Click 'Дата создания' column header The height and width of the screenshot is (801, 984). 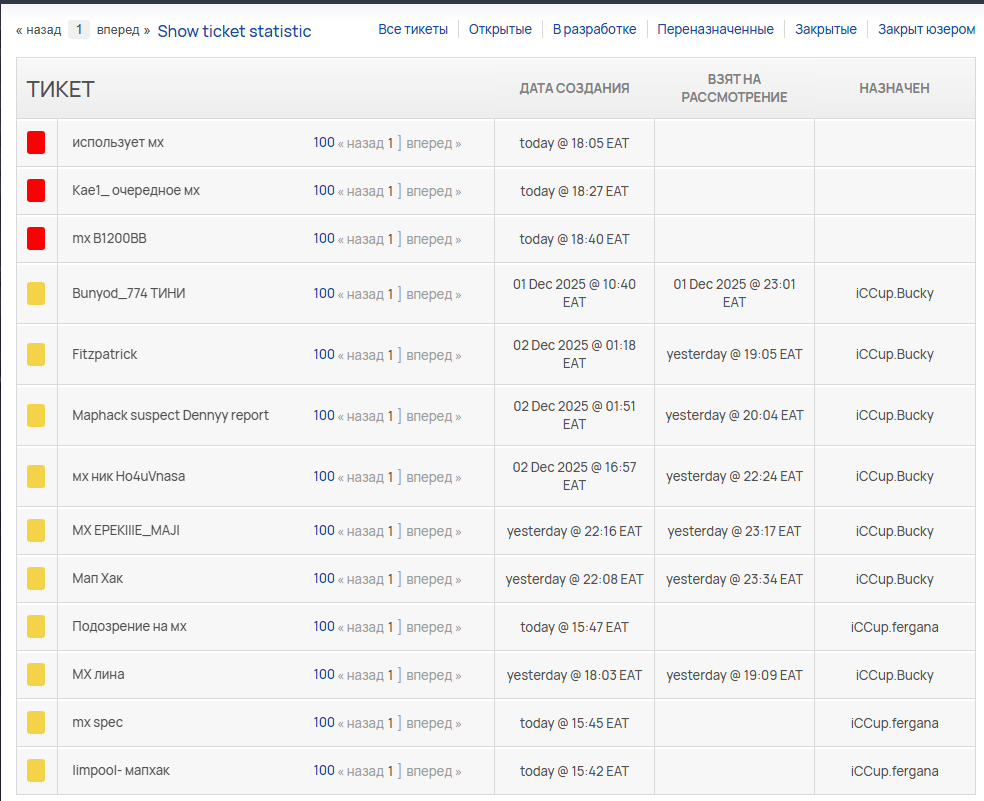(x=574, y=88)
